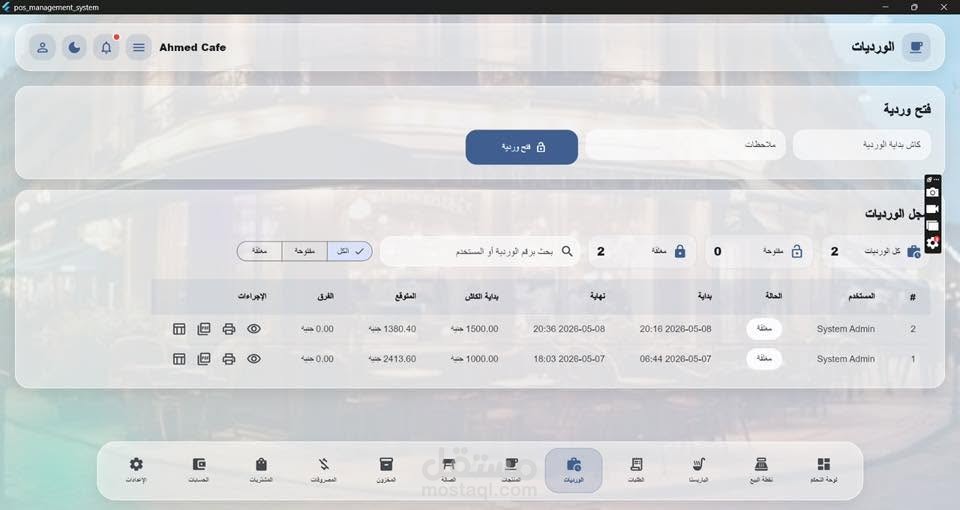Open the الحسابات accounts tab
This screenshot has width=960, height=510.
coord(199,470)
